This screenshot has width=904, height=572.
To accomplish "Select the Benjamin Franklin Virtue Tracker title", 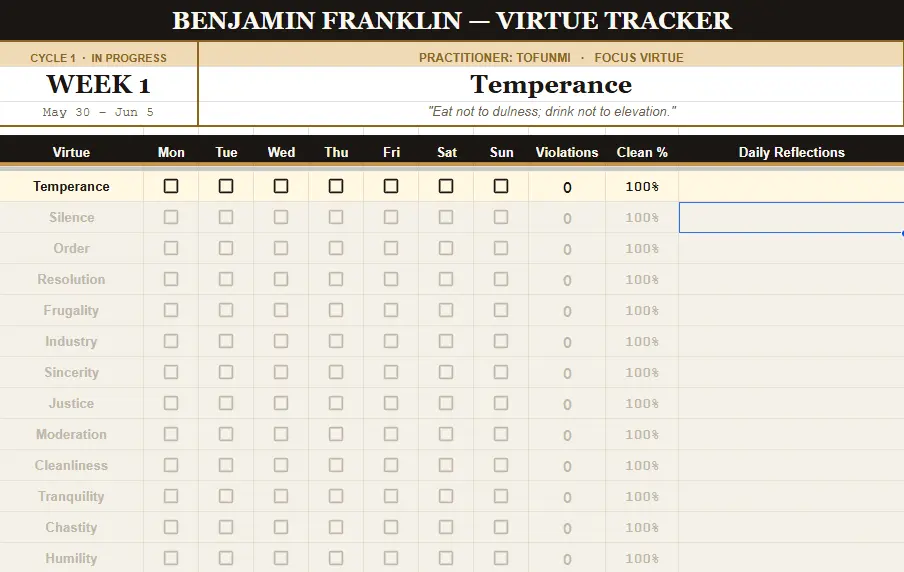I will [452, 21].
